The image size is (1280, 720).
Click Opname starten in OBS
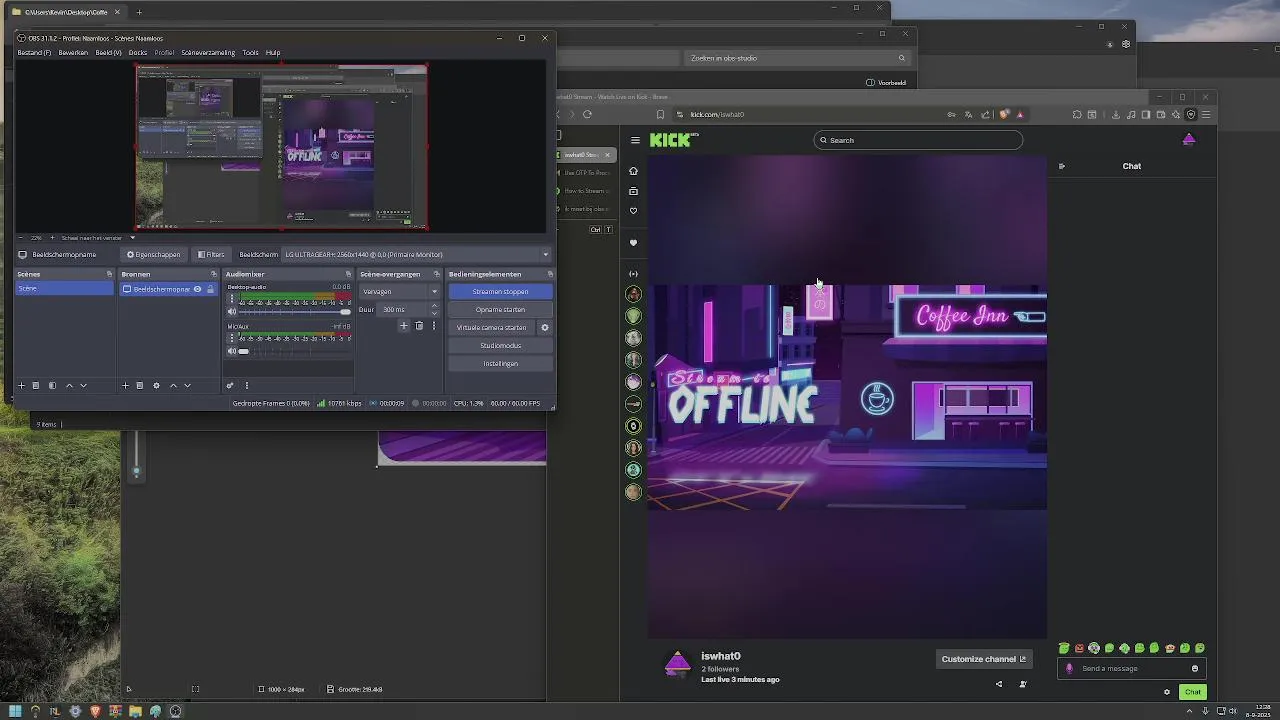point(500,309)
